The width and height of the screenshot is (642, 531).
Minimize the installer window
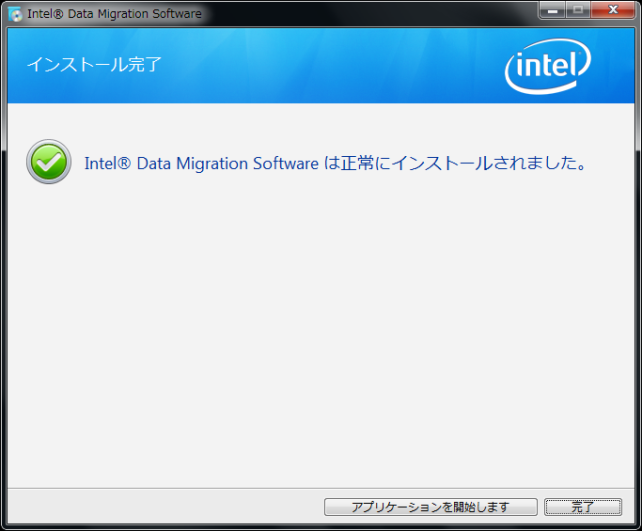point(553,12)
